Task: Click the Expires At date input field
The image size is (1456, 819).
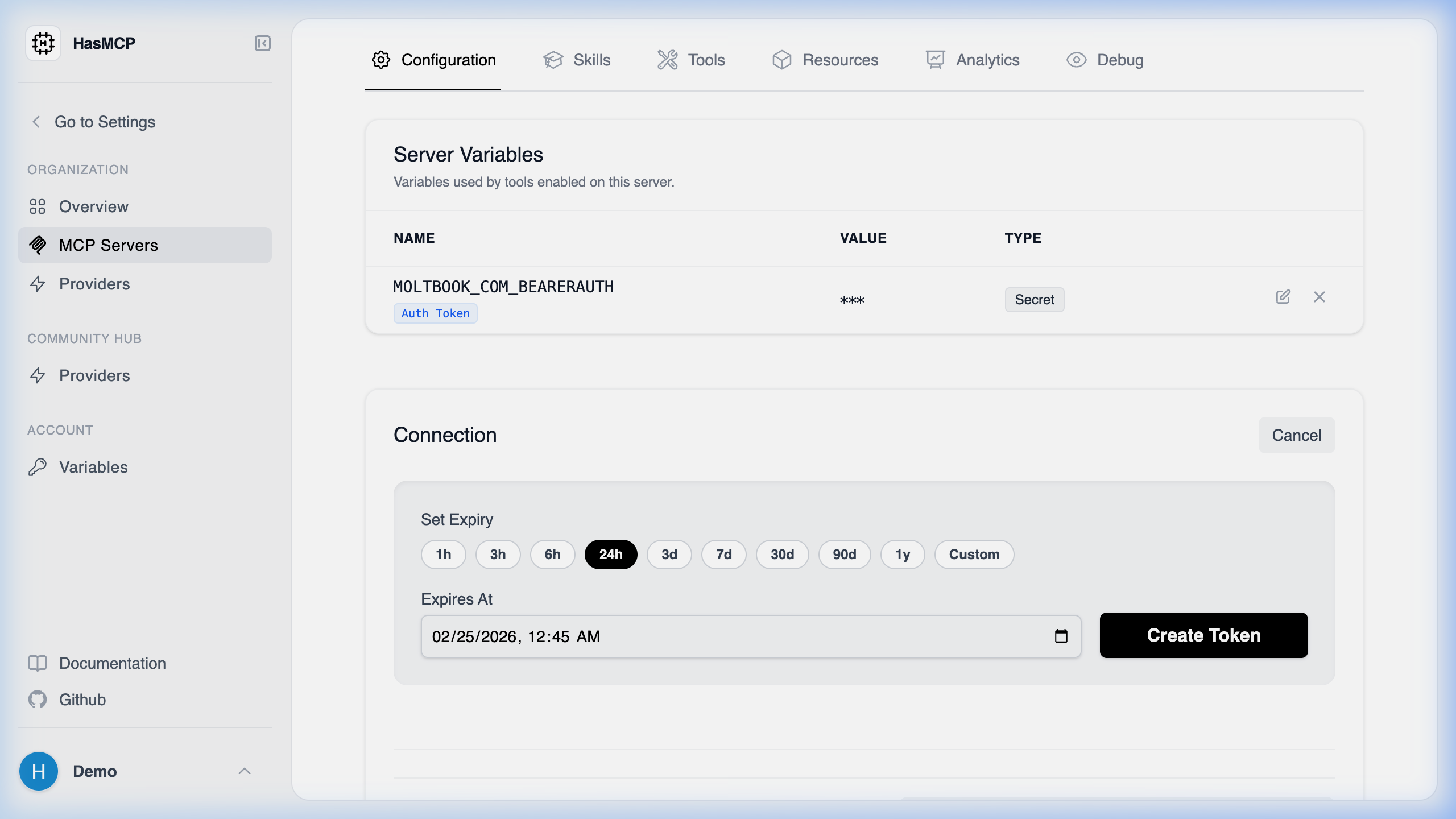Action: tap(682, 636)
